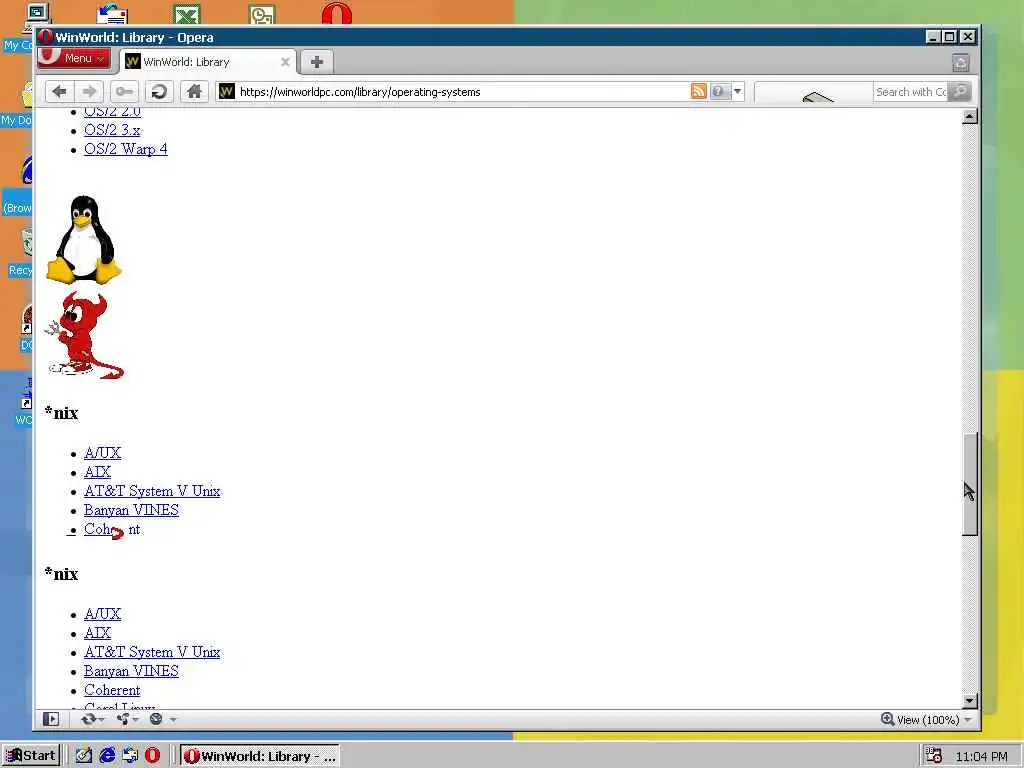Open the Opera Link sync icon dropdown
This screenshot has width=1024, height=768.
point(92,719)
